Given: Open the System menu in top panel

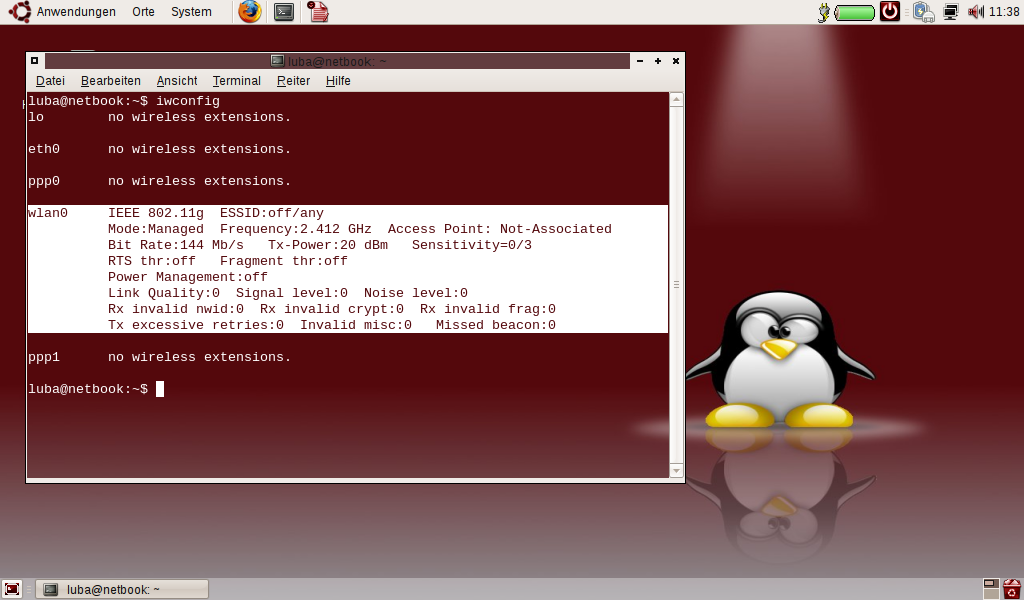Looking at the screenshot, I should tap(191, 12).
